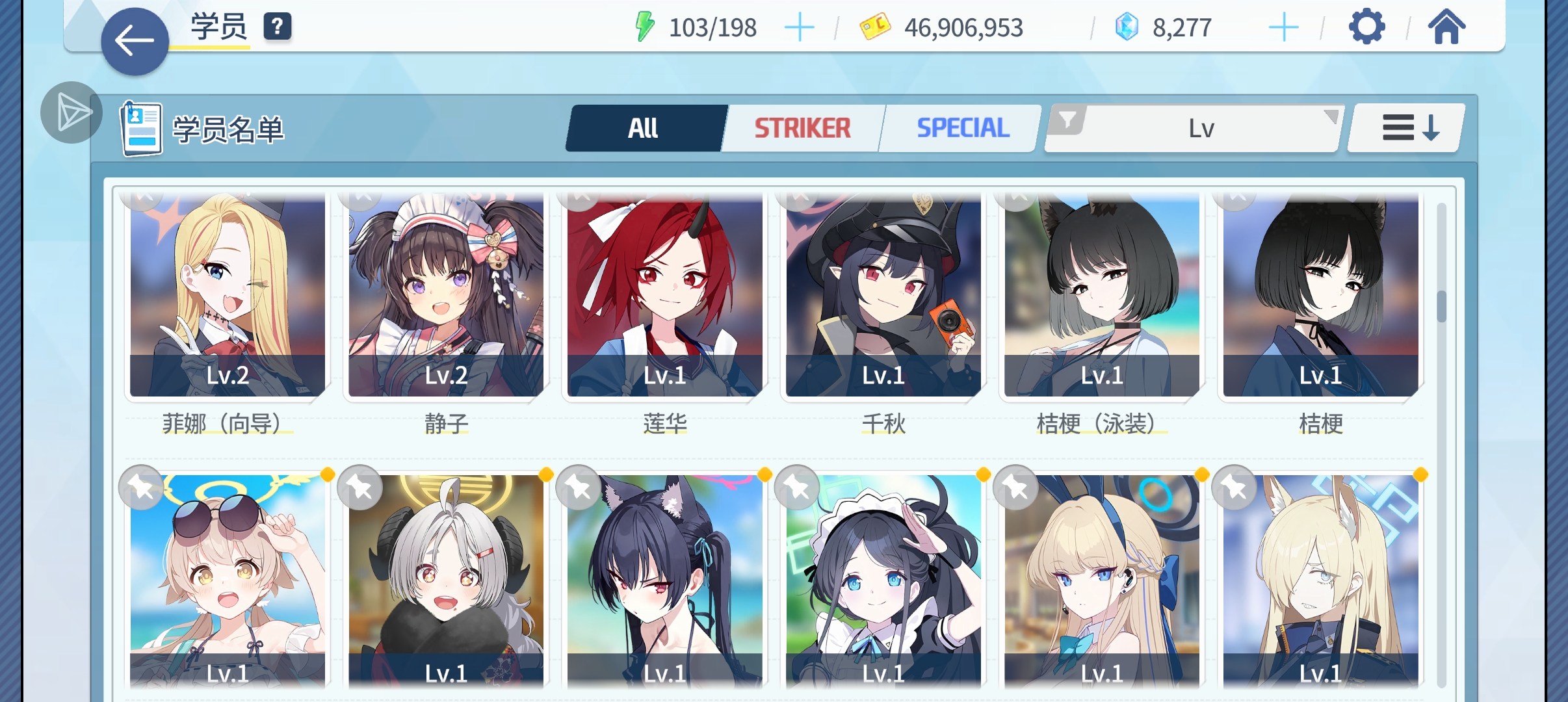Viewport: 1568px width, 702px height.
Task: Click the student list vertical scrollbar
Action: pyautogui.click(x=1441, y=445)
